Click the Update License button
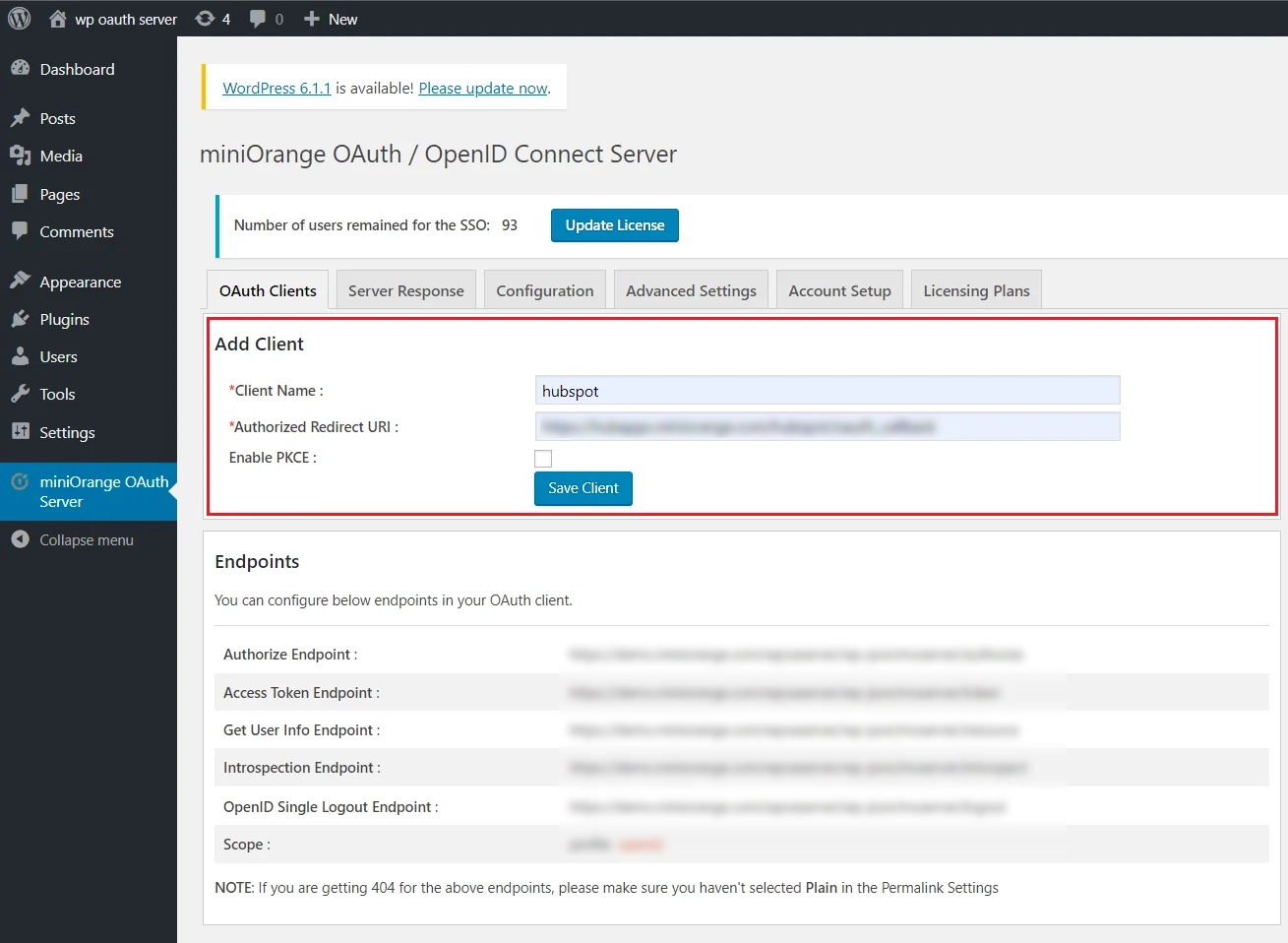Image resolution: width=1288 pixels, height=943 pixels. (615, 225)
